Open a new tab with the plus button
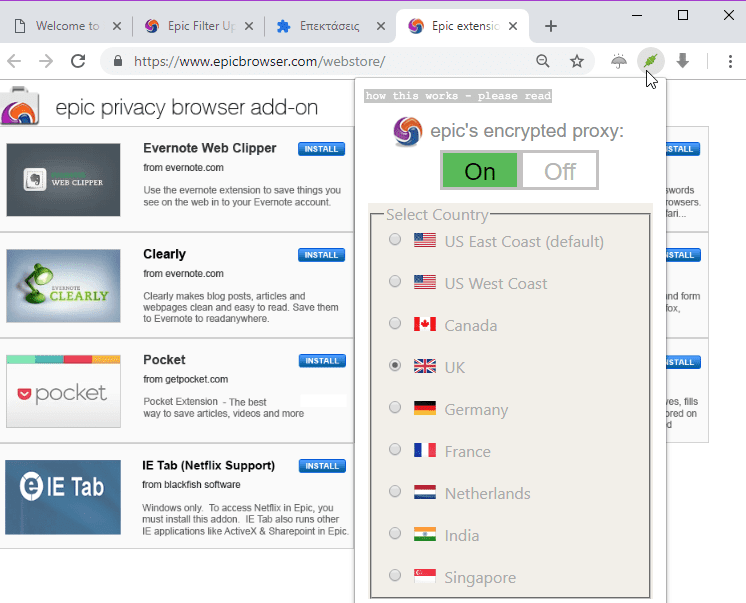The height and width of the screenshot is (603, 746). tap(550, 26)
